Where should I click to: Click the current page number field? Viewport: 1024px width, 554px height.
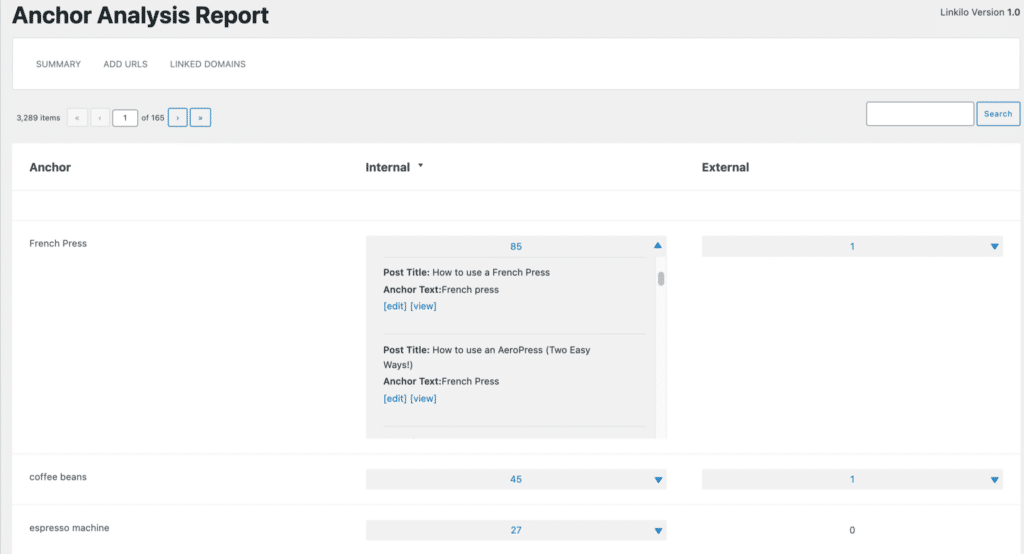[x=125, y=118]
